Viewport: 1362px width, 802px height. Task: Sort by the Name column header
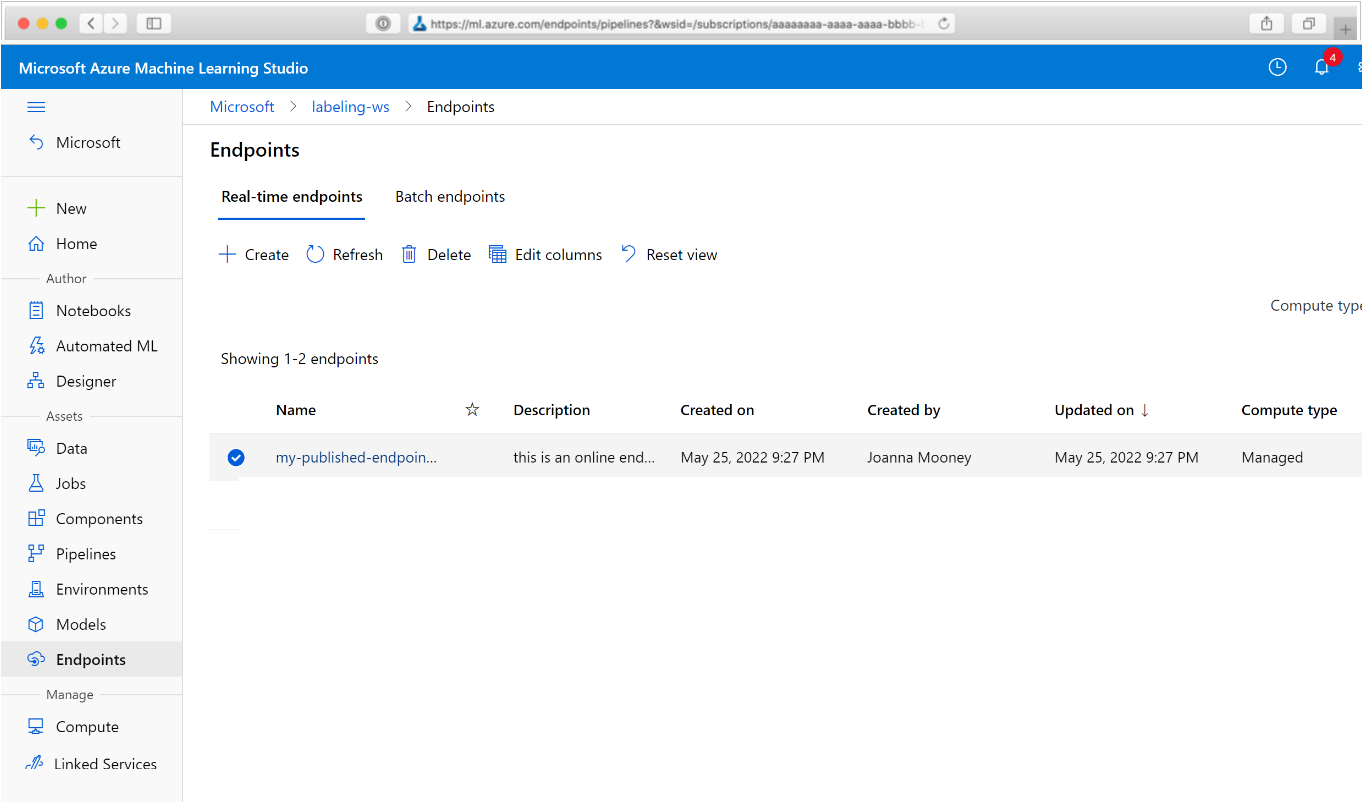[x=296, y=410]
